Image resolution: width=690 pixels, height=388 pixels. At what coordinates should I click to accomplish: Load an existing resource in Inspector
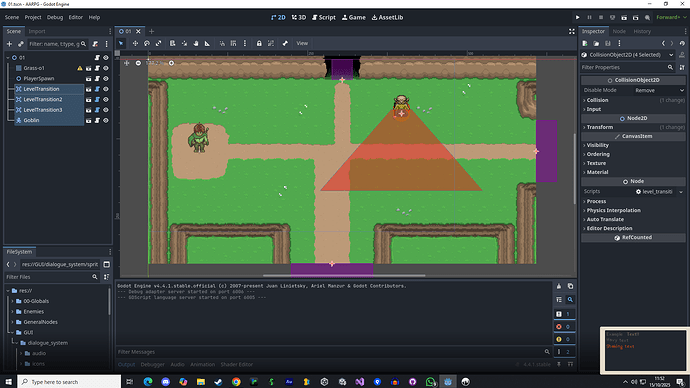coord(596,44)
